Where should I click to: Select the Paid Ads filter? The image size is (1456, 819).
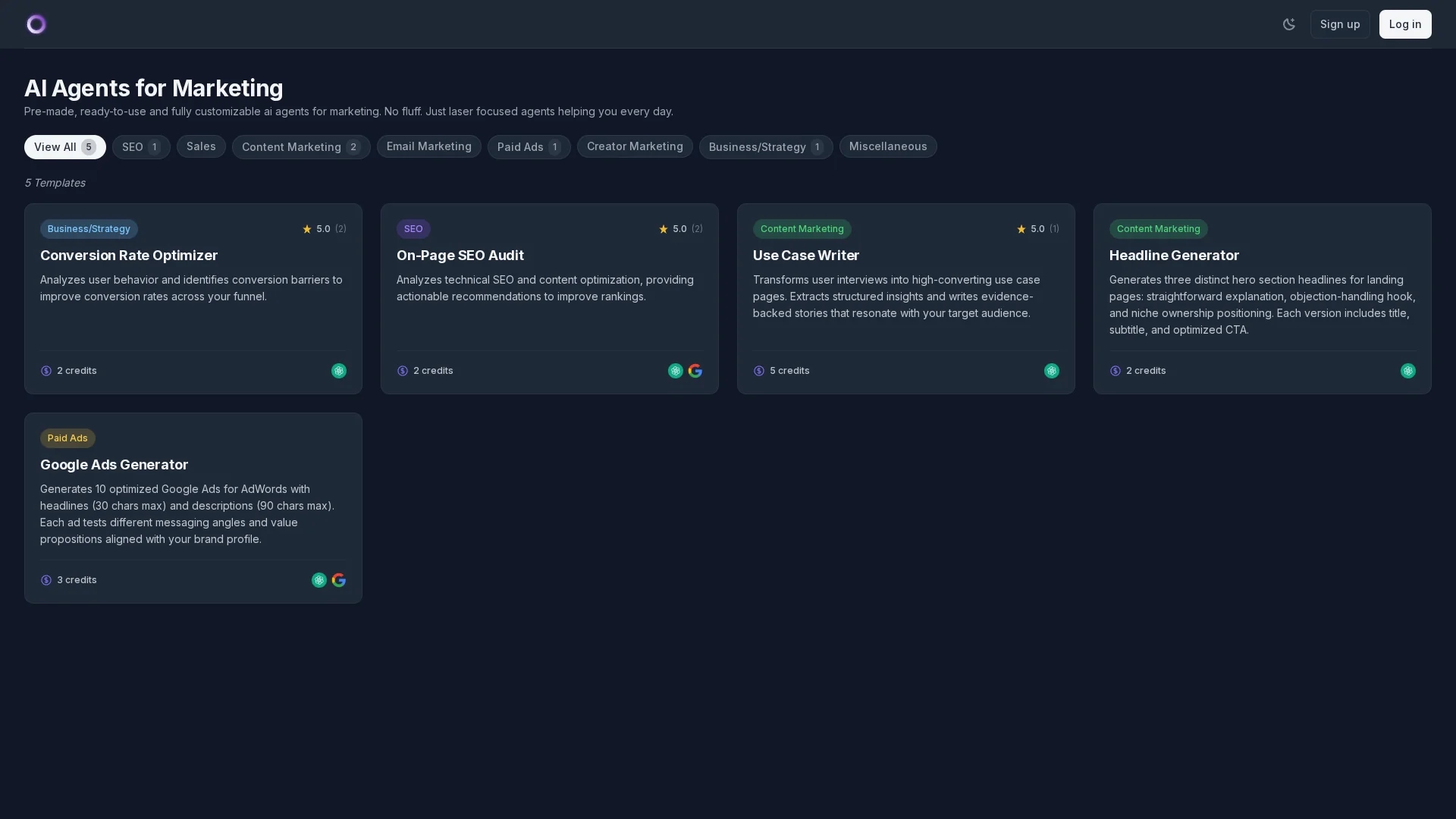point(529,147)
